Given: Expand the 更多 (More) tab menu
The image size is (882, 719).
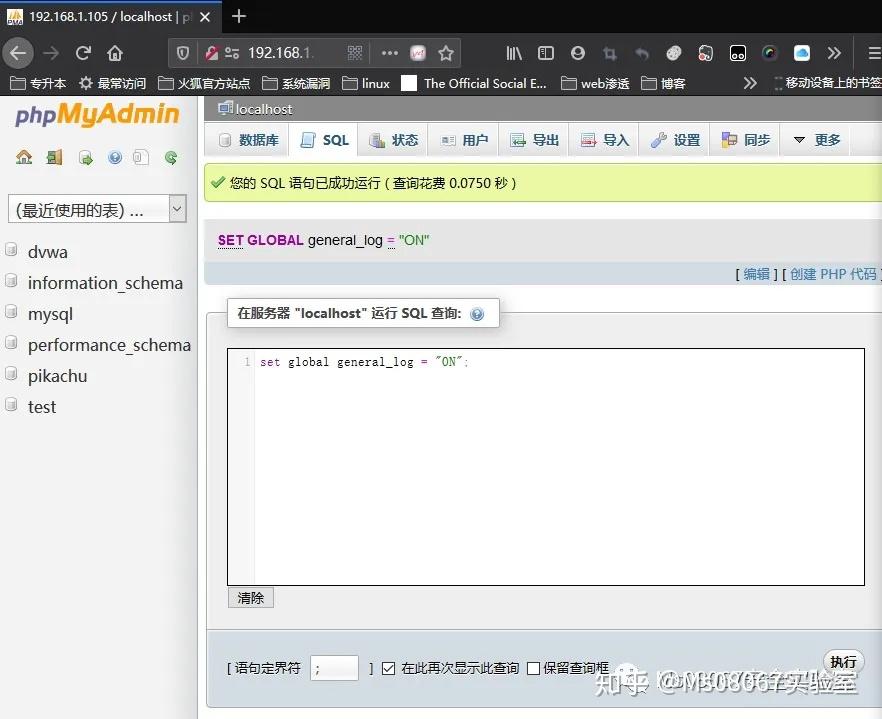Looking at the screenshot, I should (x=817, y=140).
